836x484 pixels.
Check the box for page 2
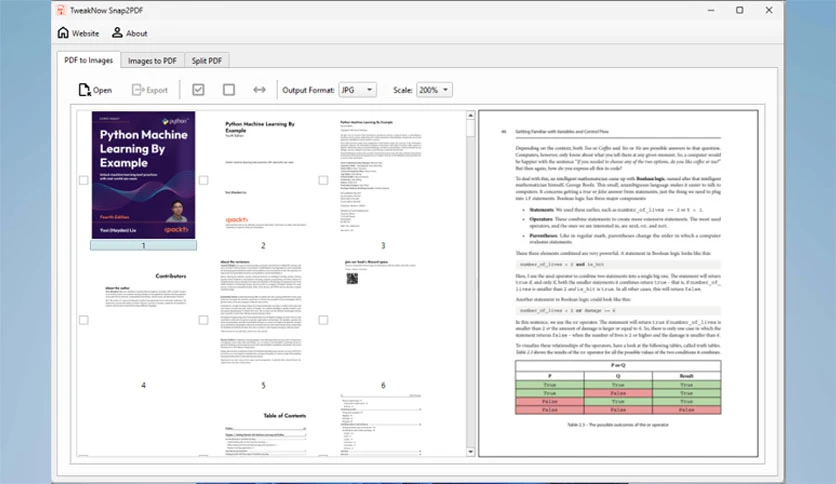coord(204,180)
